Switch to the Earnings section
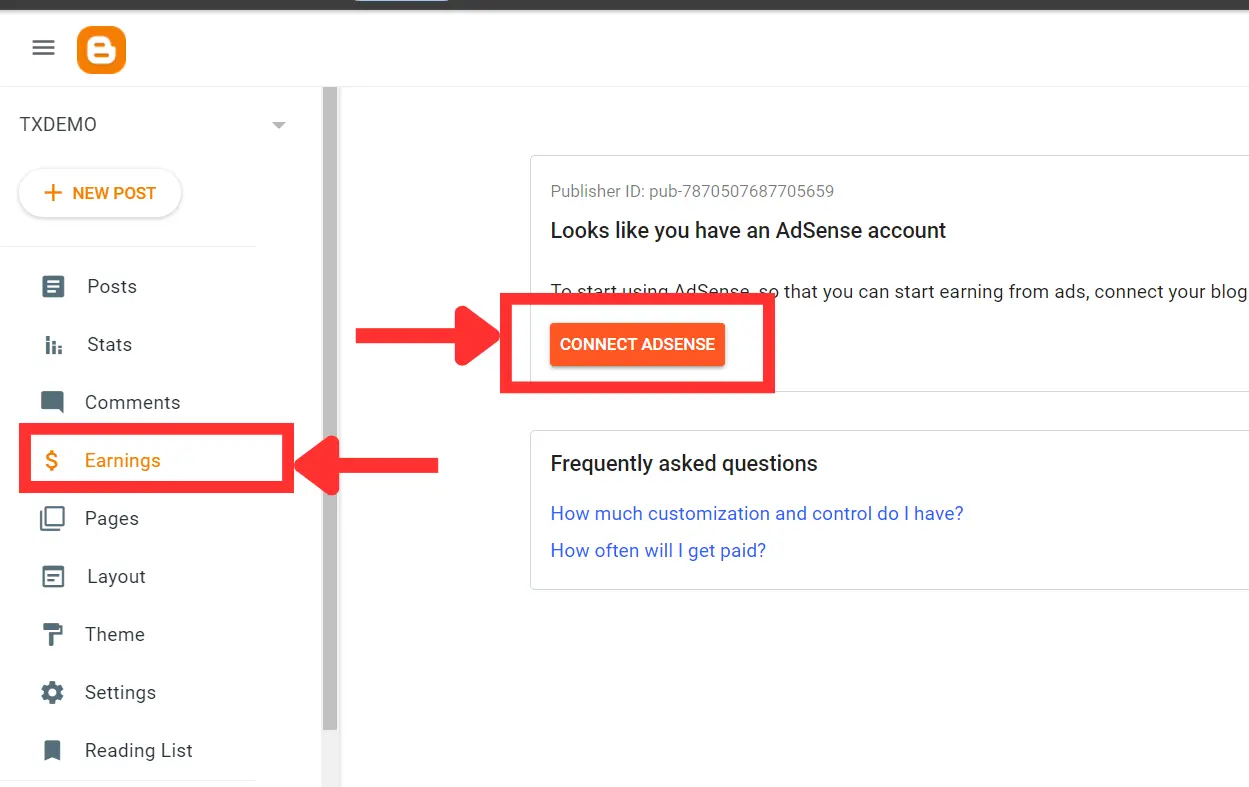1249x787 pixels. [123, 460]
